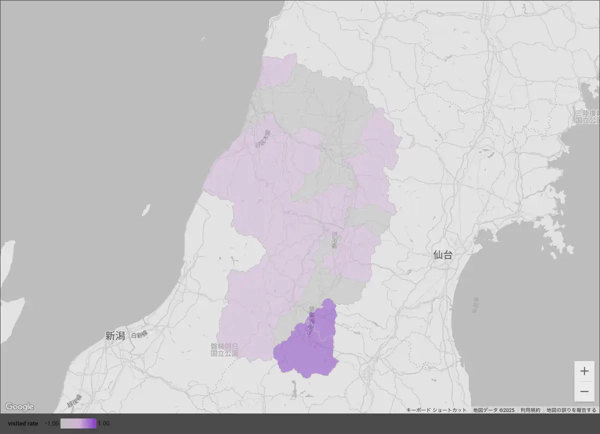This screenshot has height=434, width=600.
Task: Select the northernmost light purple coastal region
Action: tap(277, 72)
